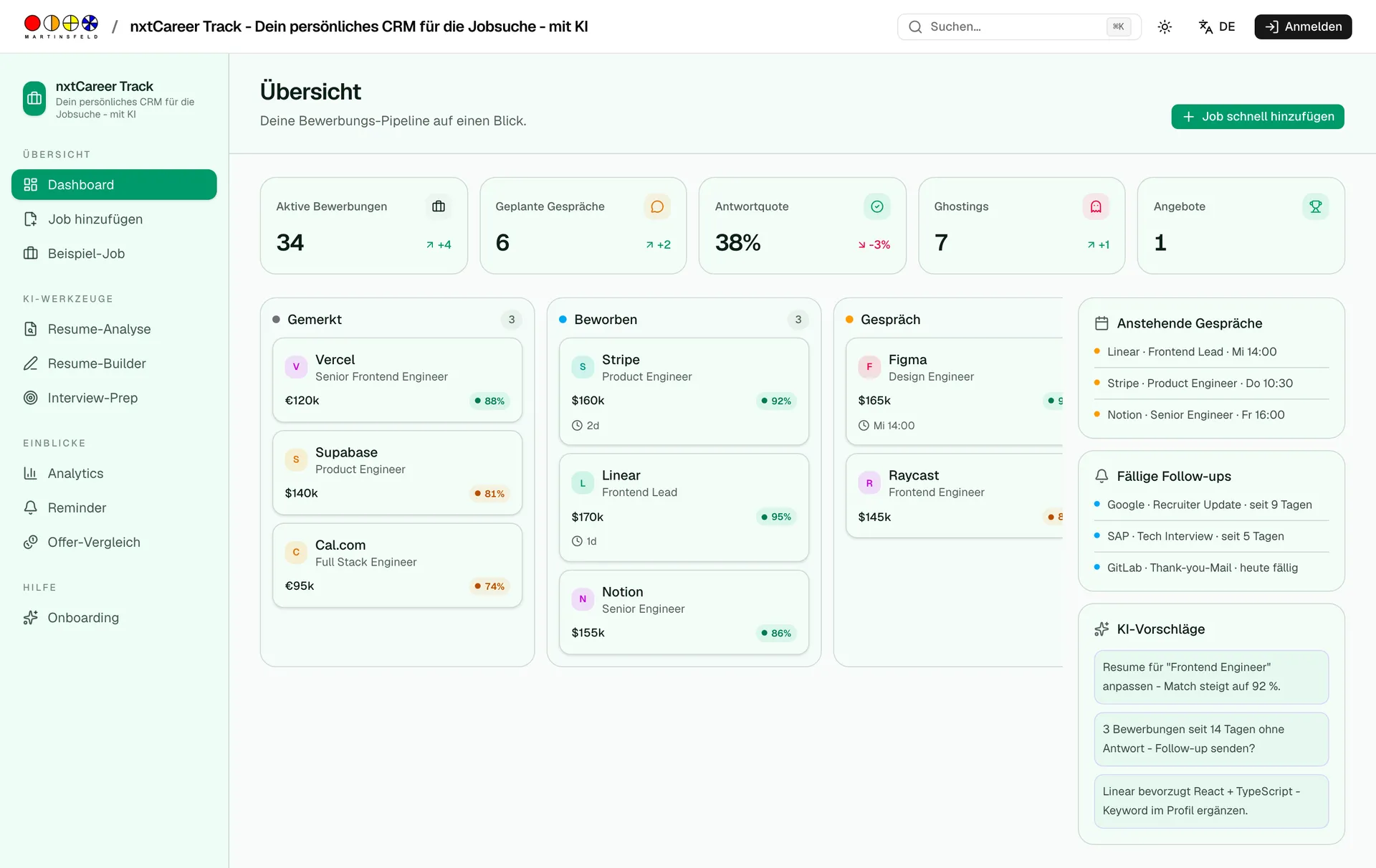Click the 88% match badge on Vercel
Screen dimensions: 1376x868
click(489, 401)
